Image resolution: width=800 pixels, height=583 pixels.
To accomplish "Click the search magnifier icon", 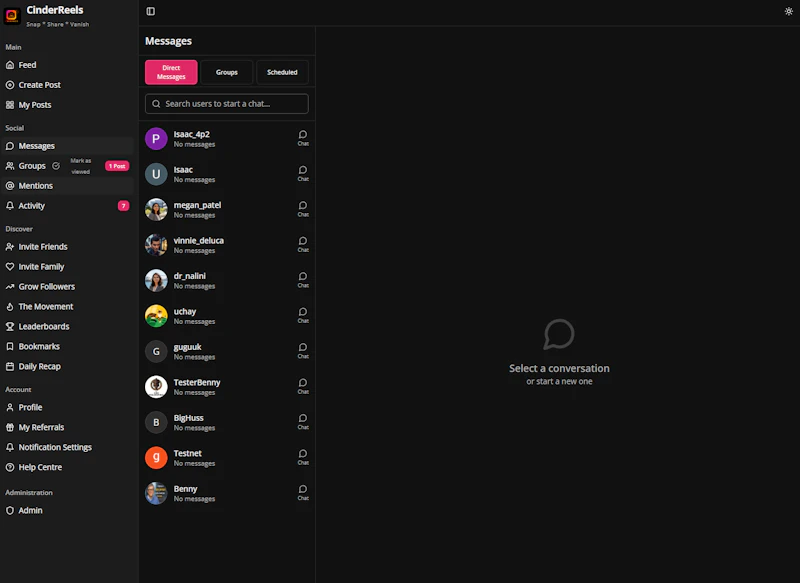I will (156, 104).
